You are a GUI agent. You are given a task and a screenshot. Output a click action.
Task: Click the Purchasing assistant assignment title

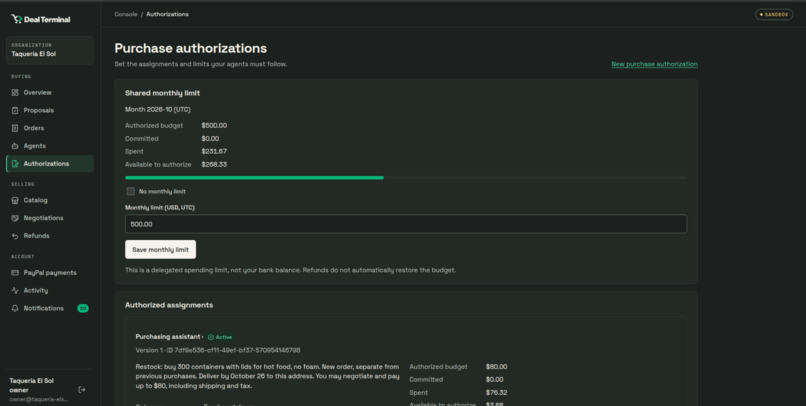pyautogui.click(x=168, y=337)
